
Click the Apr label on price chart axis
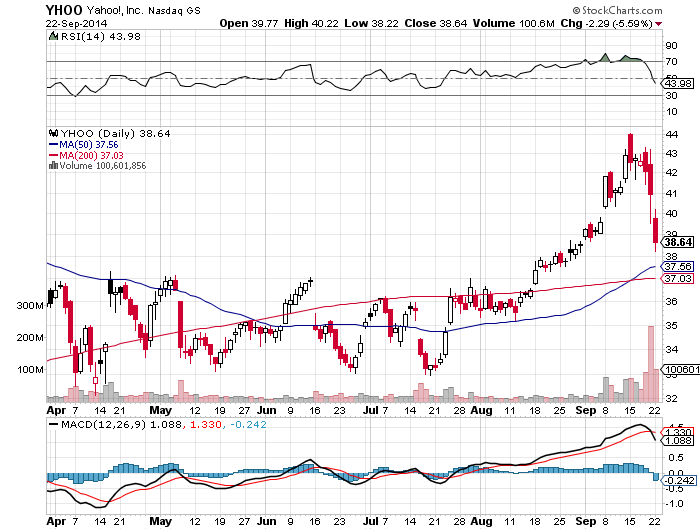coord(56,410)
